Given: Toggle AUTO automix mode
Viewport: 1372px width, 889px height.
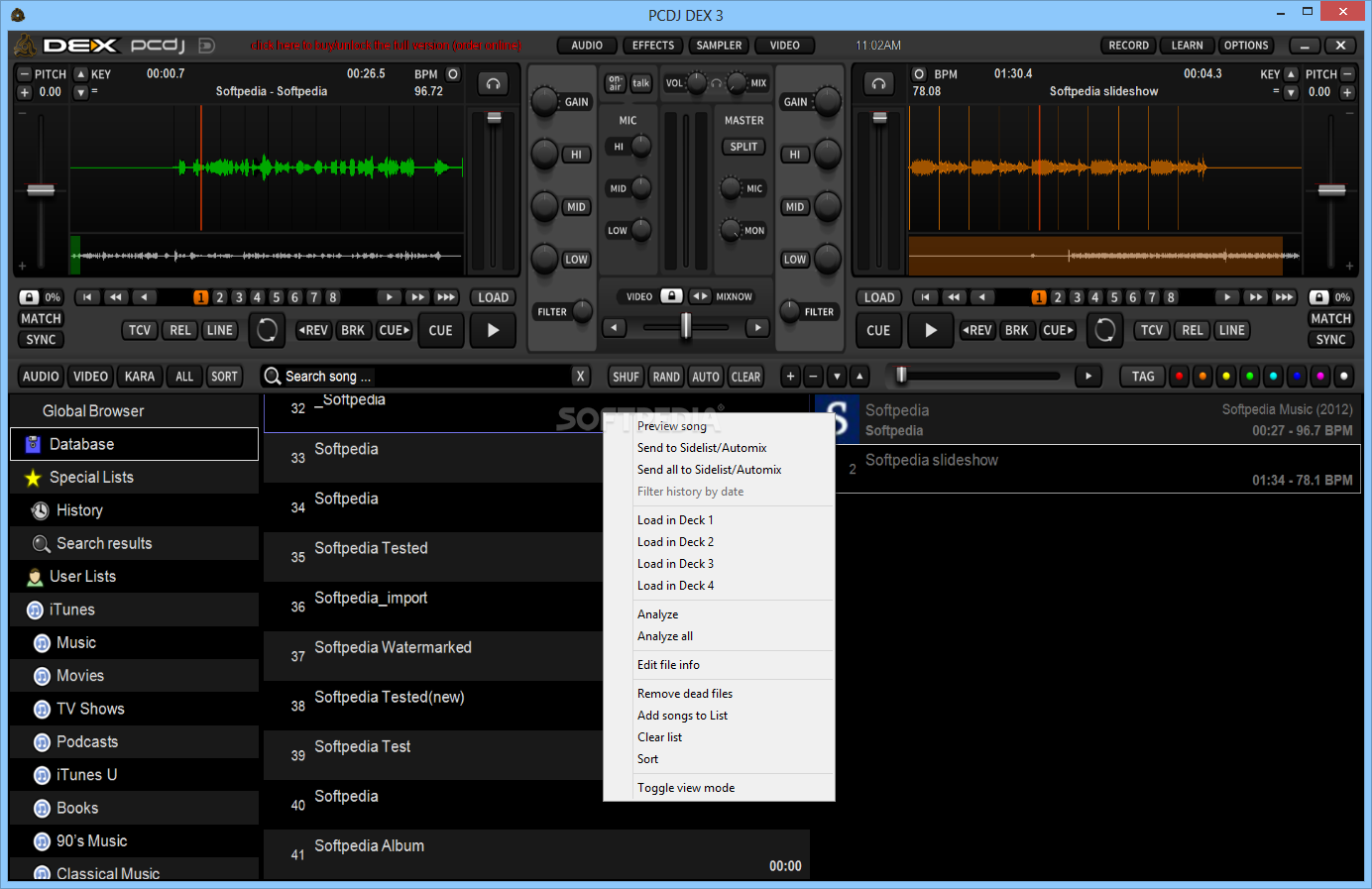Looking at the screenshot, I should (706, 377).
